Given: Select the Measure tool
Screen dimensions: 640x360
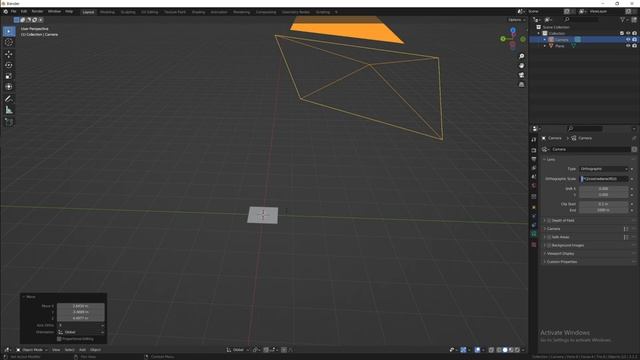Looking at the screenshot, I should pyautogui.click(x=9, y=110).
